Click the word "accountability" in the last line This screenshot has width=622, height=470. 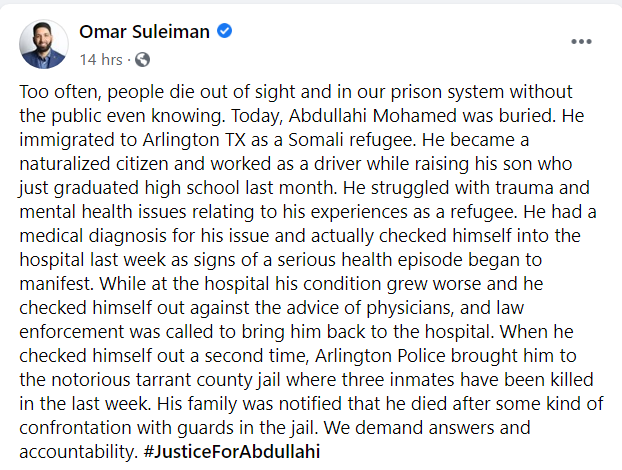tap(78, 452)
